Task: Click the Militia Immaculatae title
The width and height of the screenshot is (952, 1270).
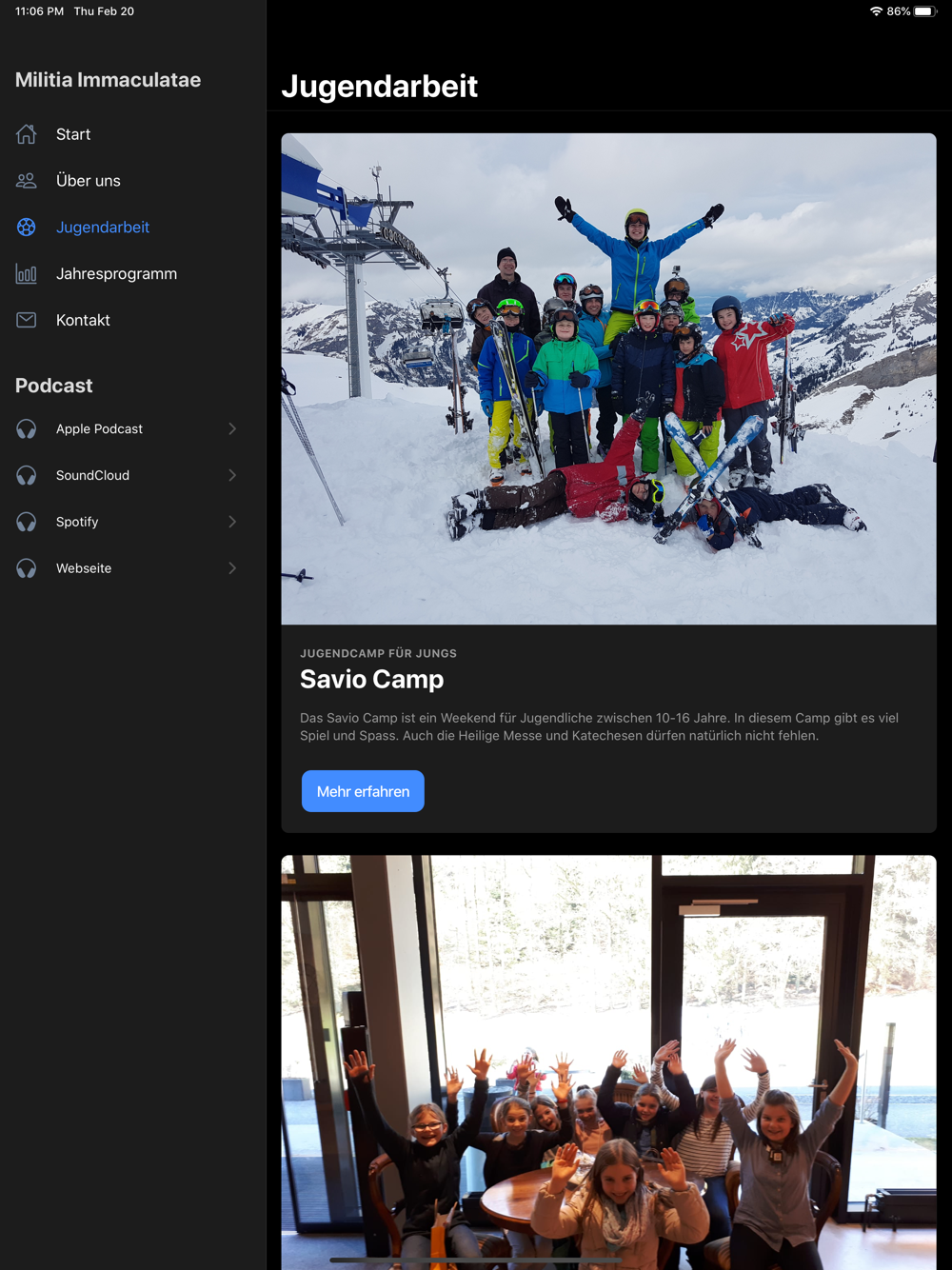Action: 108,80
